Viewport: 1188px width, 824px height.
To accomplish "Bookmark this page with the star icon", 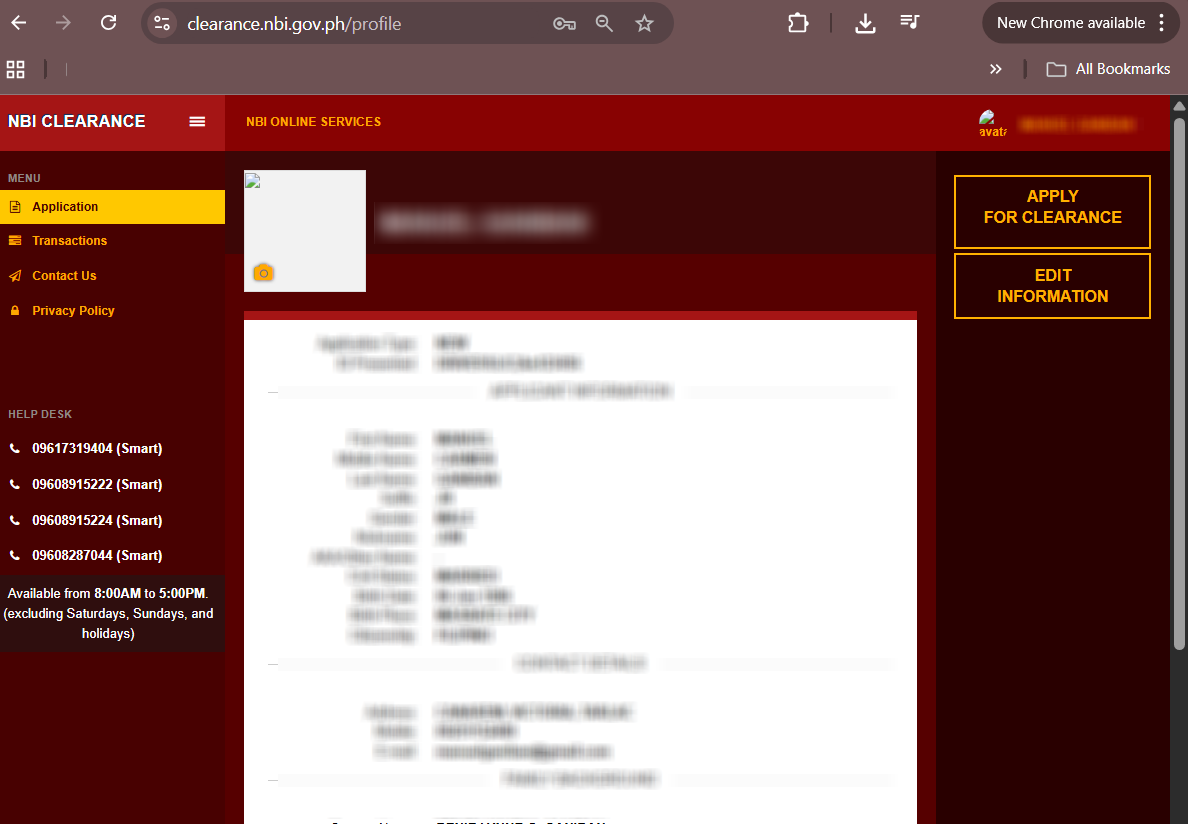I will tap(644, 23).
